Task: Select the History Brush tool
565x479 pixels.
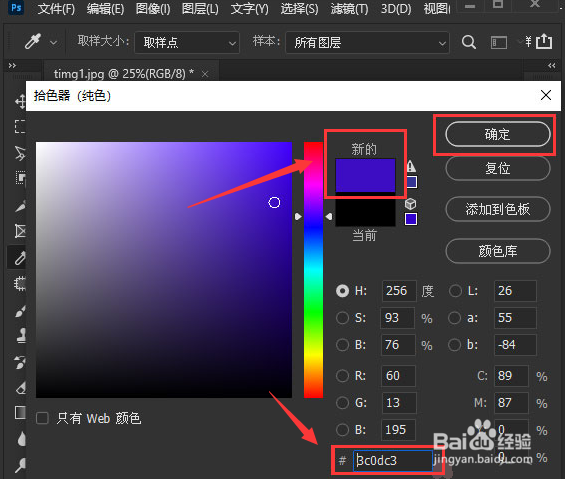Action: 20,362
